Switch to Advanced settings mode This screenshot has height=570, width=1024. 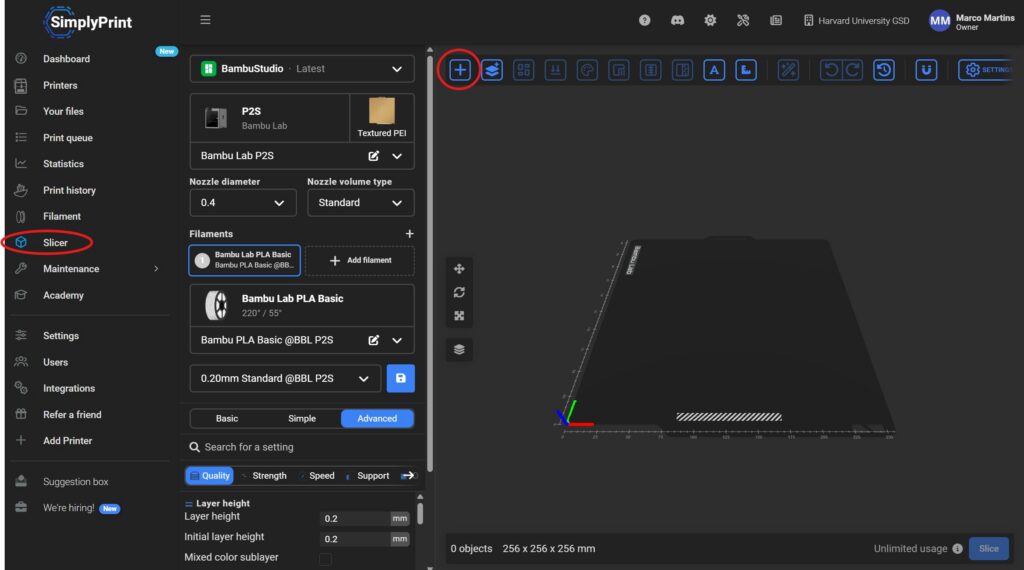point(377,419)
